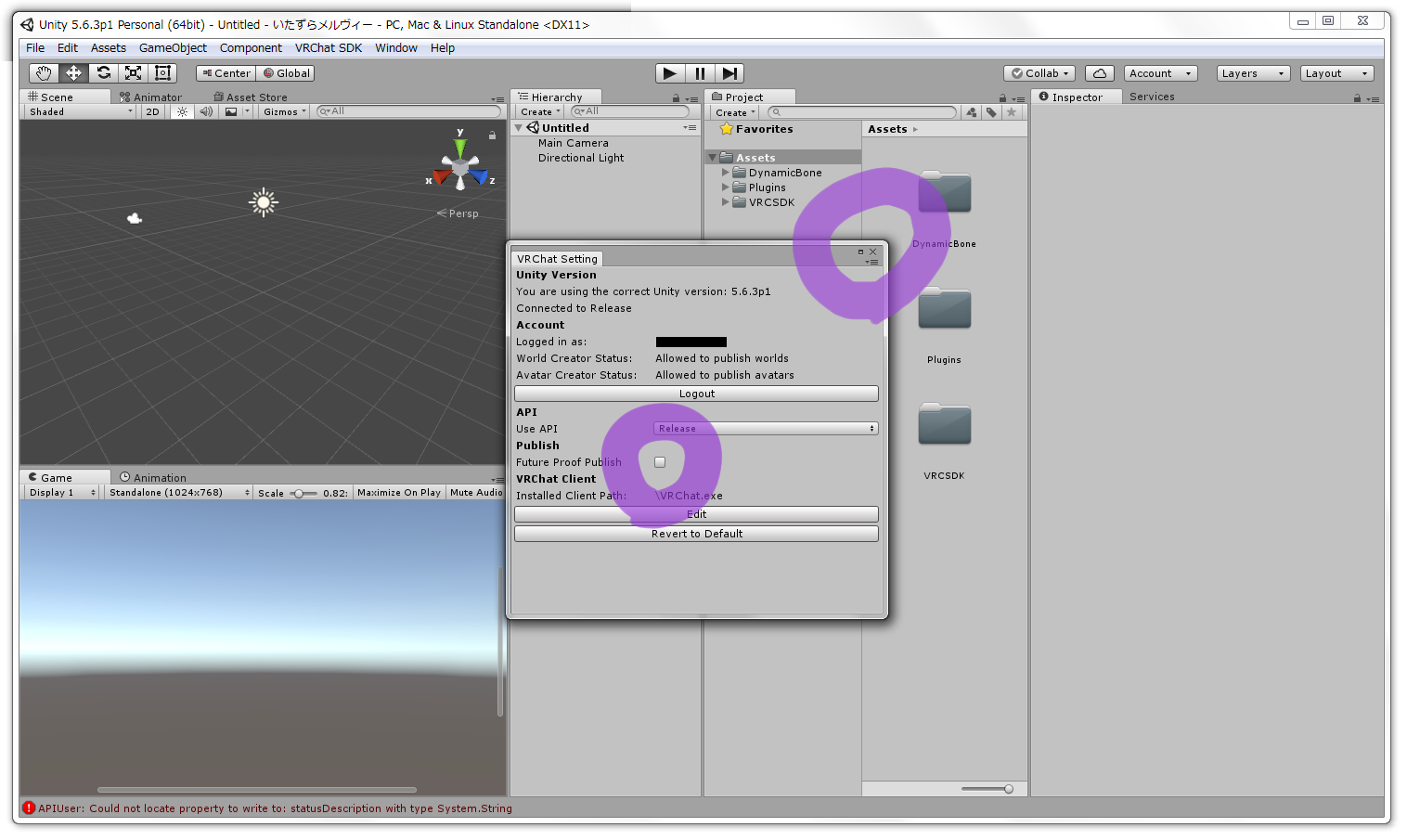The image size is (1407, 840).
Task: Select the Move tool
Action: pyautogui.click(x=73, y=73)
